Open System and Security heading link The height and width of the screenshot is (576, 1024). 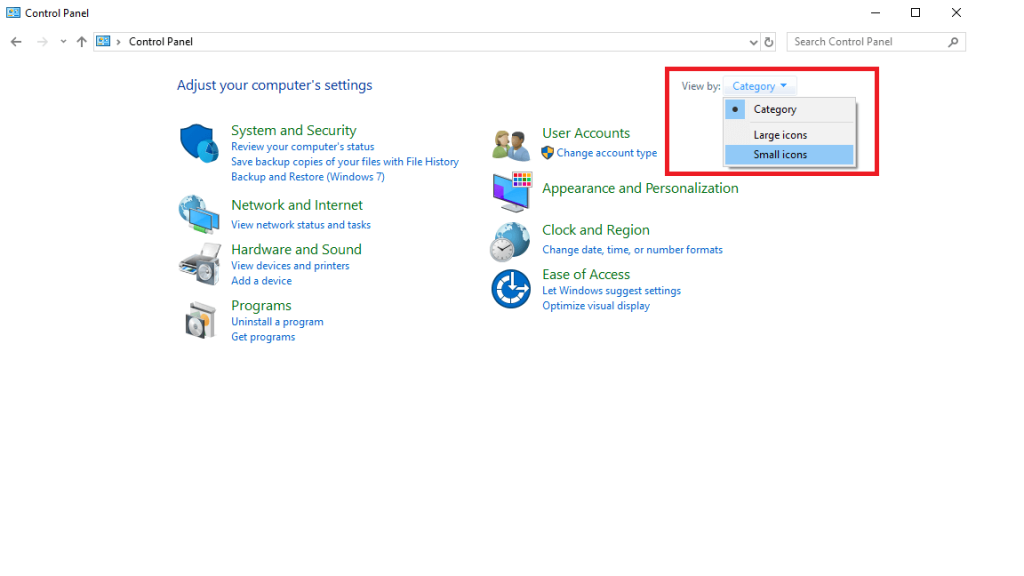tap(294, 130)
